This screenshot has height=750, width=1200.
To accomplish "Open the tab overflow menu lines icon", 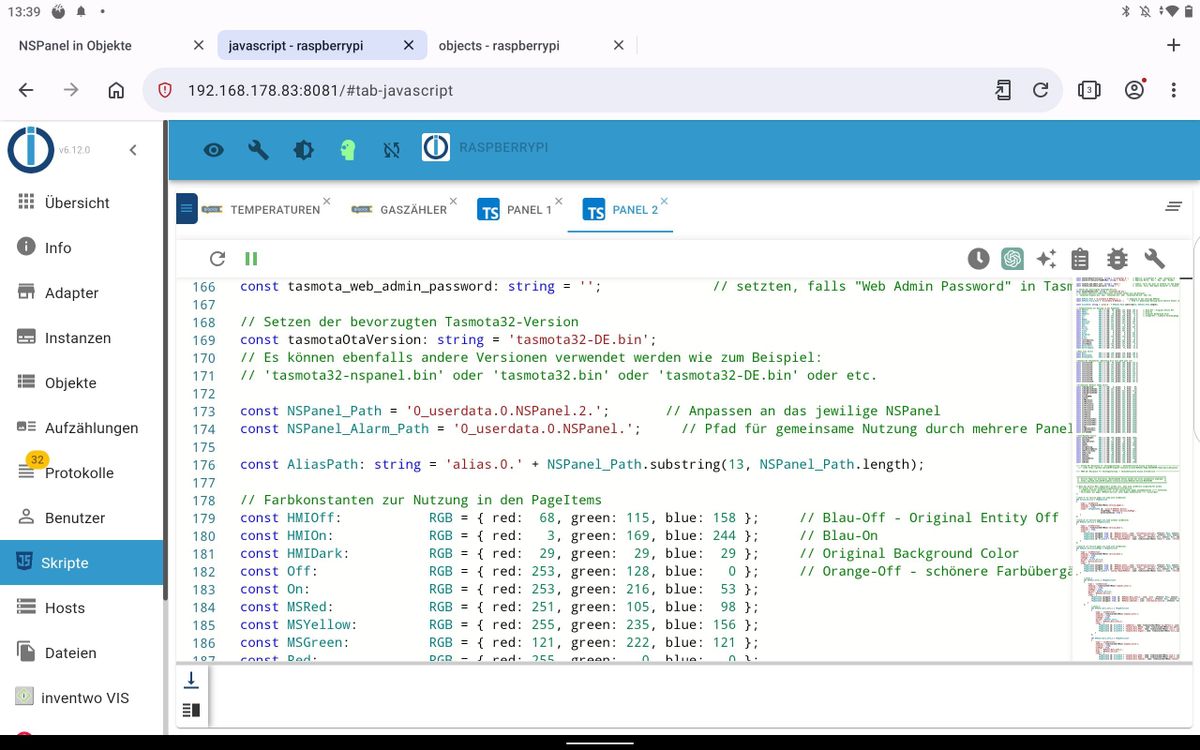I will (x=1174, y=207).
